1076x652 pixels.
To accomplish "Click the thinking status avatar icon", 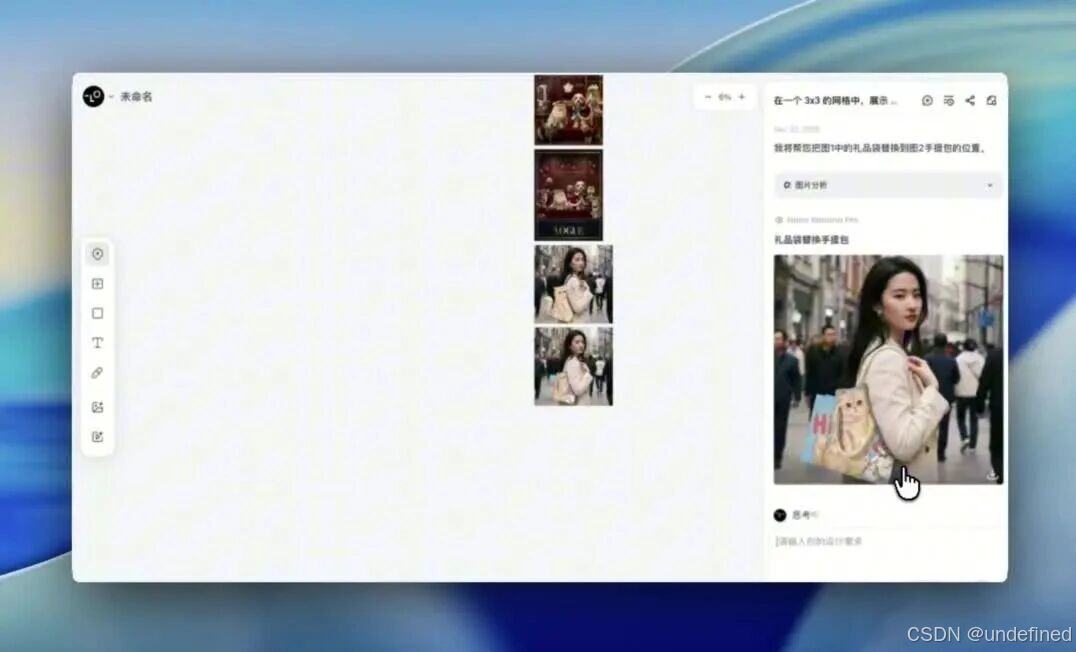I will 780,515.
